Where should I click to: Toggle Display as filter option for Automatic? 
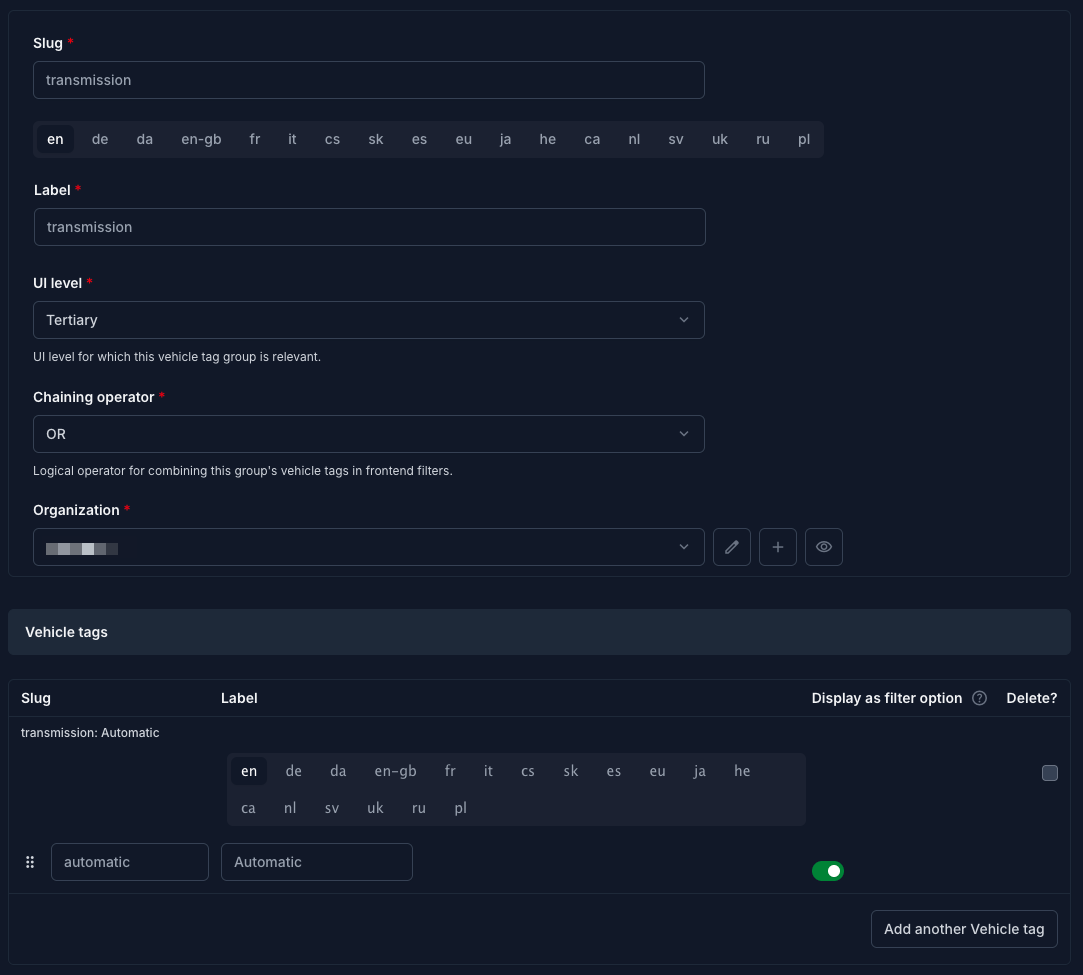click(827, 871)
